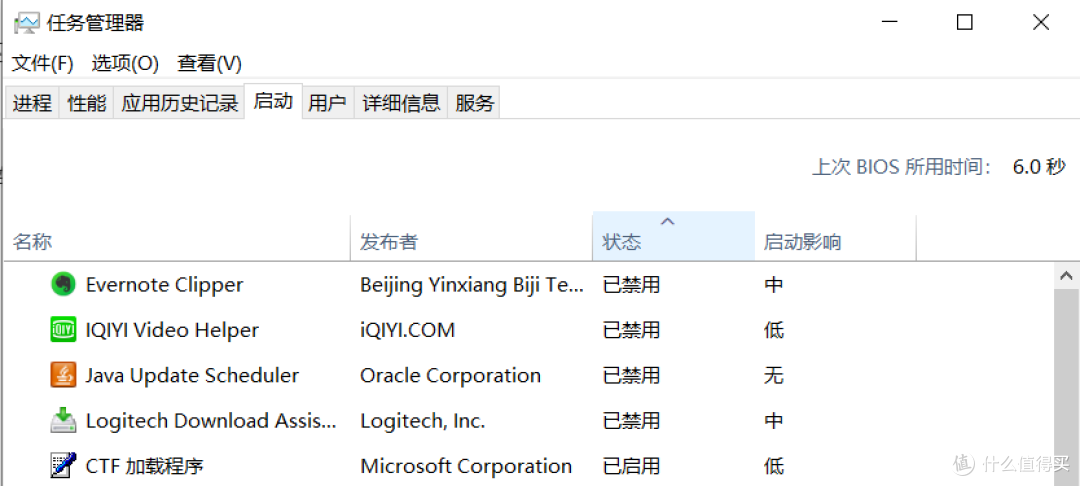The width and height of the screenshot is (1080, 486).
Task: Click 已启用 status of CTF 加载程序
Action: (631, 466)
